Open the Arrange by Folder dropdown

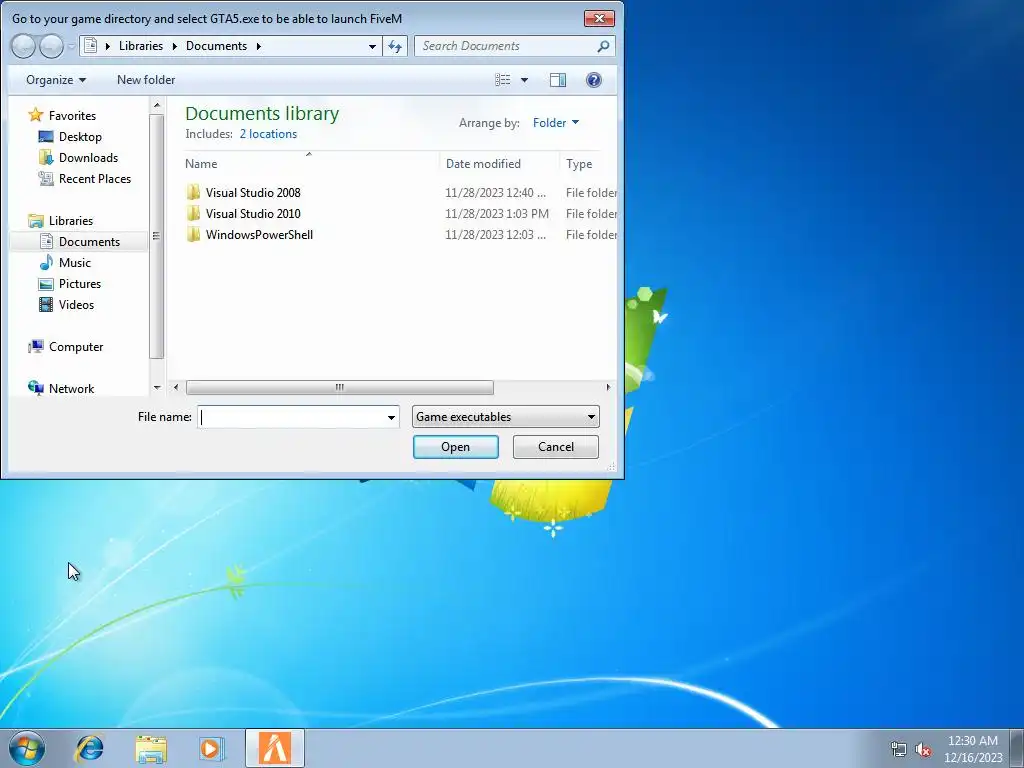(556, 123)
